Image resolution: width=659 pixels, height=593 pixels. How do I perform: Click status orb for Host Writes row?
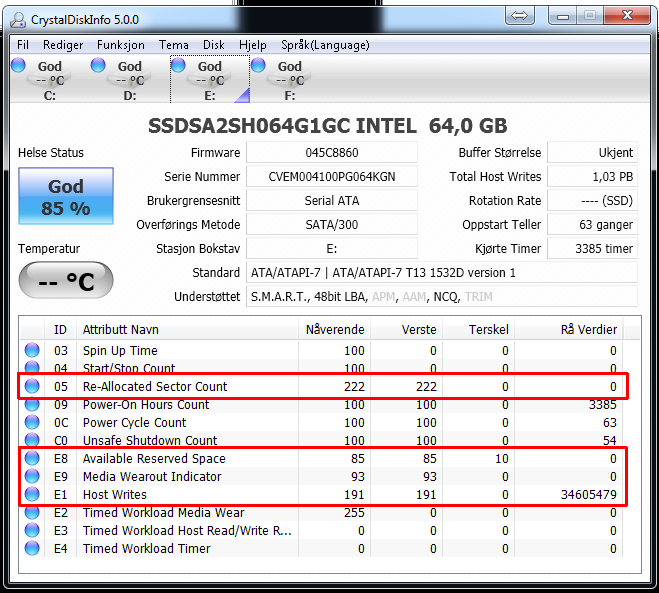click(x=32, y=494)
